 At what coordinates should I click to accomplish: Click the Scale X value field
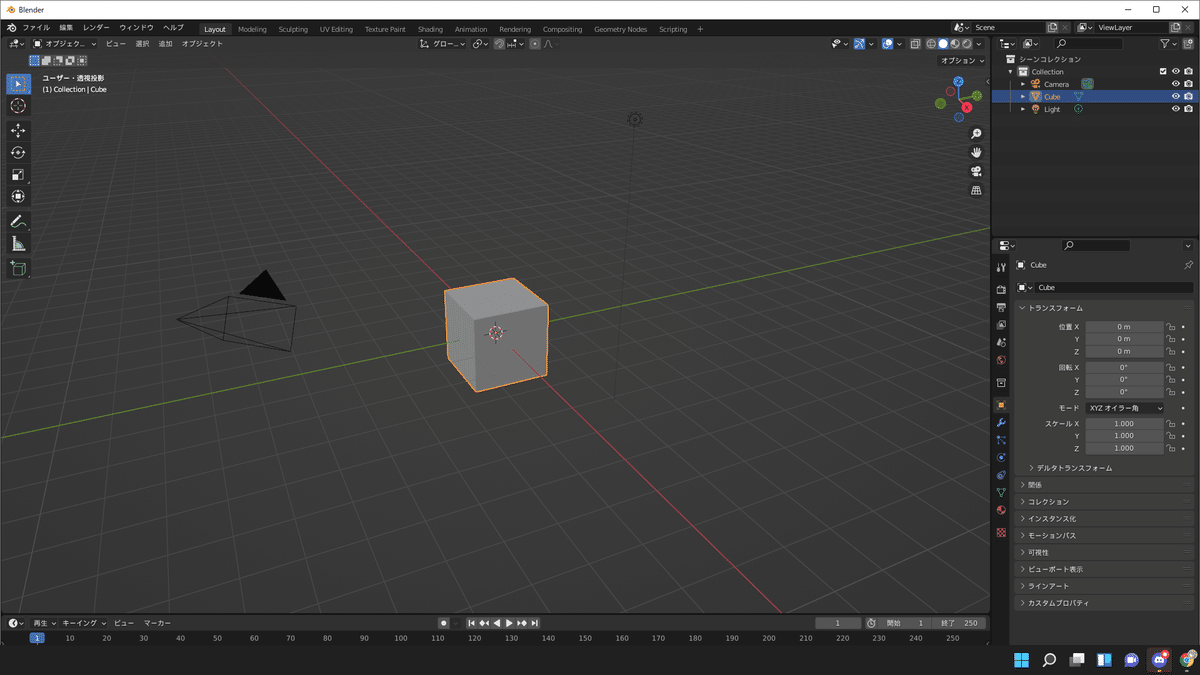point(1124,424)
